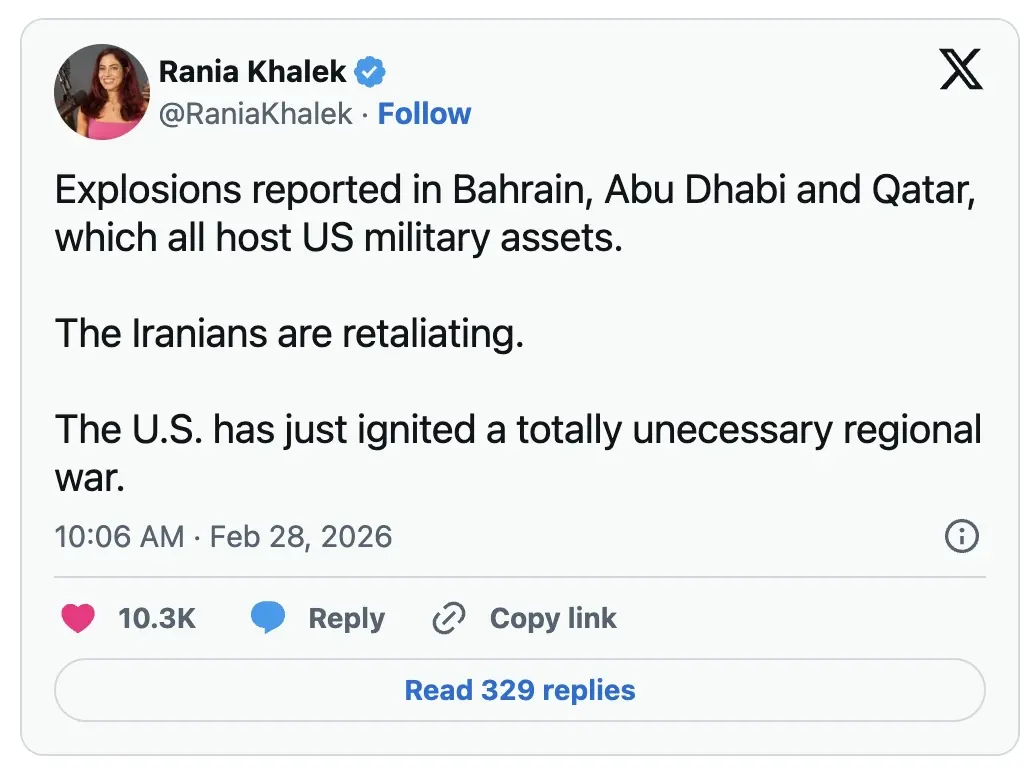Click the "totally unecessary regional war" sentence
Image resolution: width=1036 pixels, height=772 pixels.
[x=518, y=429]
